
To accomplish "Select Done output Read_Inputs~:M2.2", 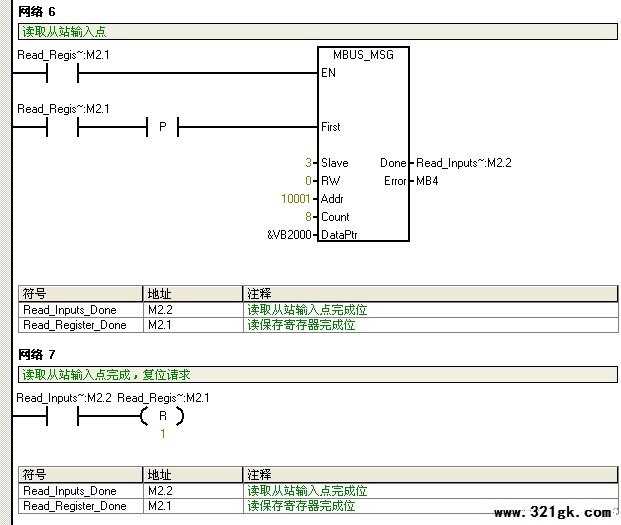I will pos(464,163).
